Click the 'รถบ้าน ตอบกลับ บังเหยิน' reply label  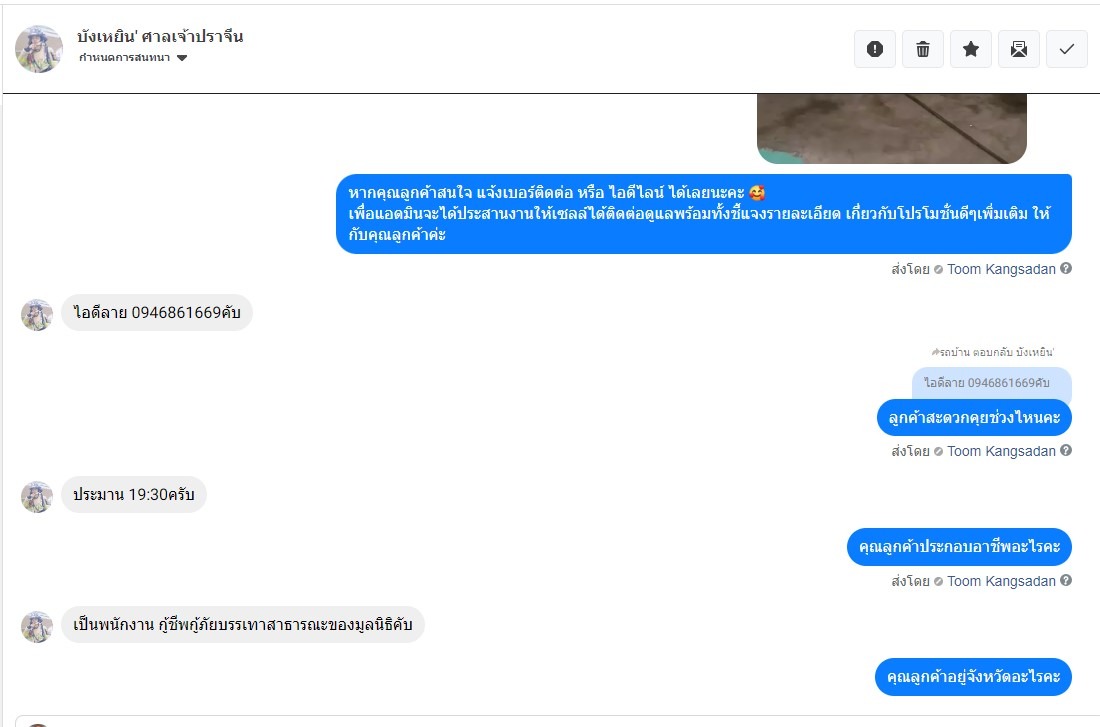[993, 352]
